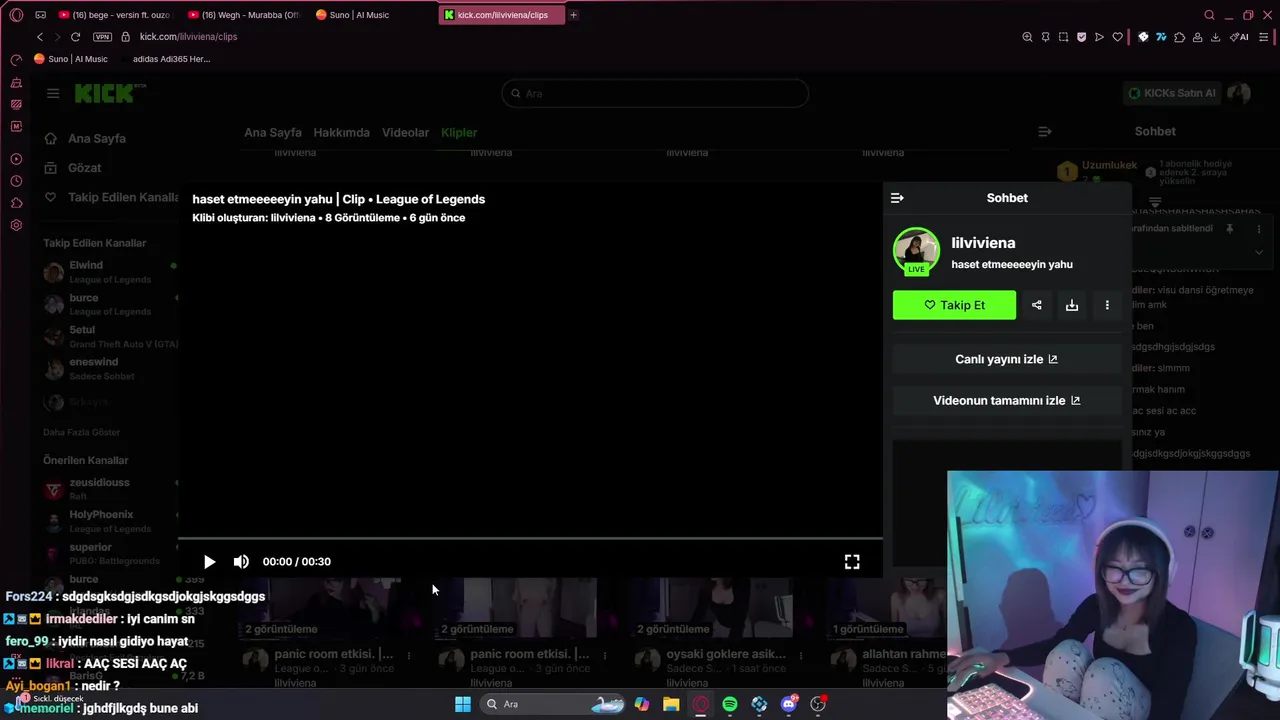
Task: Play the clip in the video player
Action: coord(209,562)
